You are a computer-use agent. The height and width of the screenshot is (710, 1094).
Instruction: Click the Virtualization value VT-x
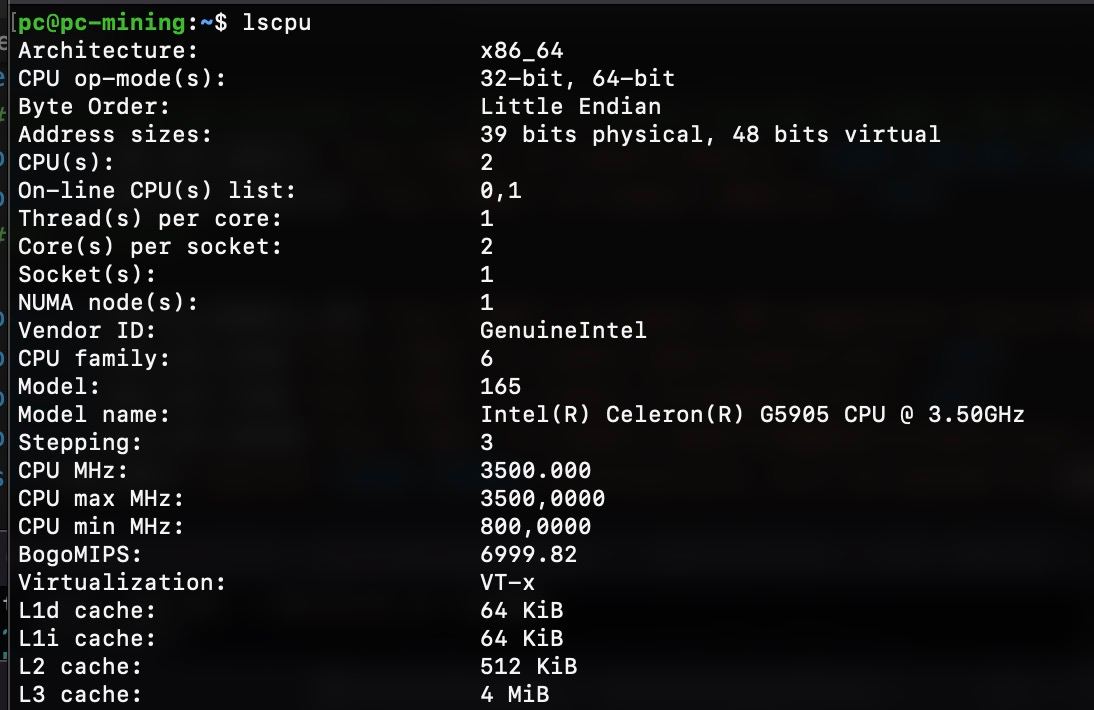click(x=507, y=582)
